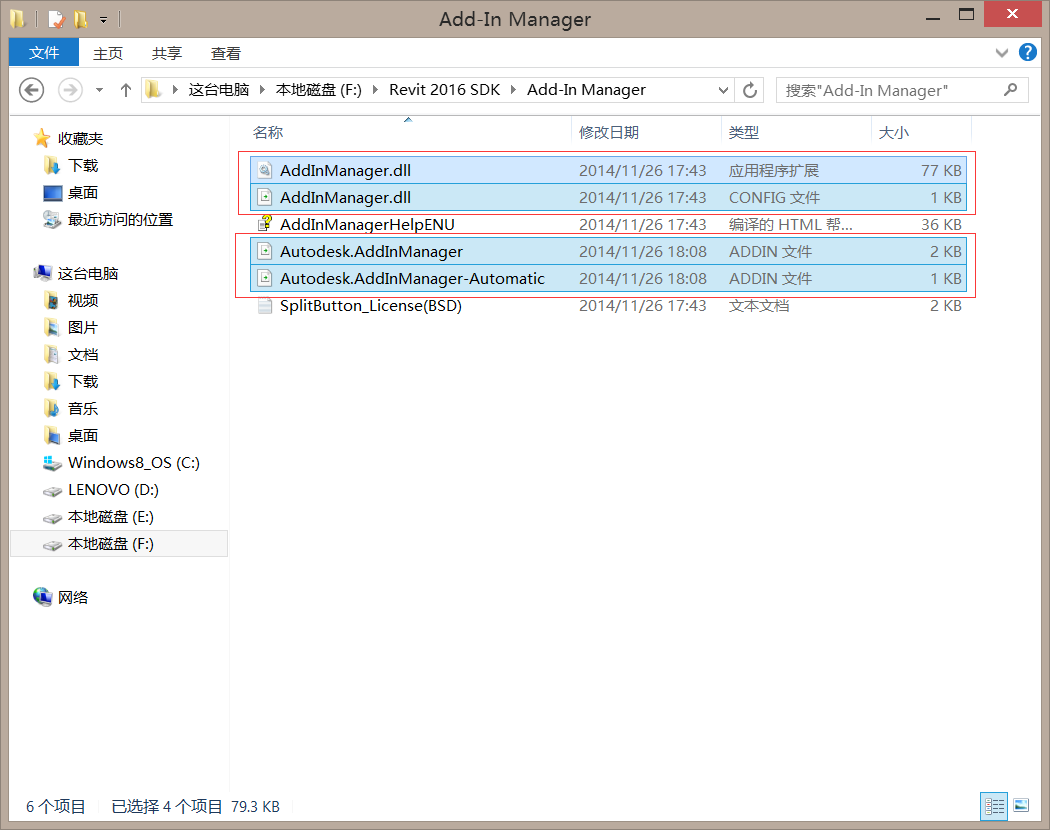Open 桌面 under favorites
The image size is (1050, 830).
83,193
